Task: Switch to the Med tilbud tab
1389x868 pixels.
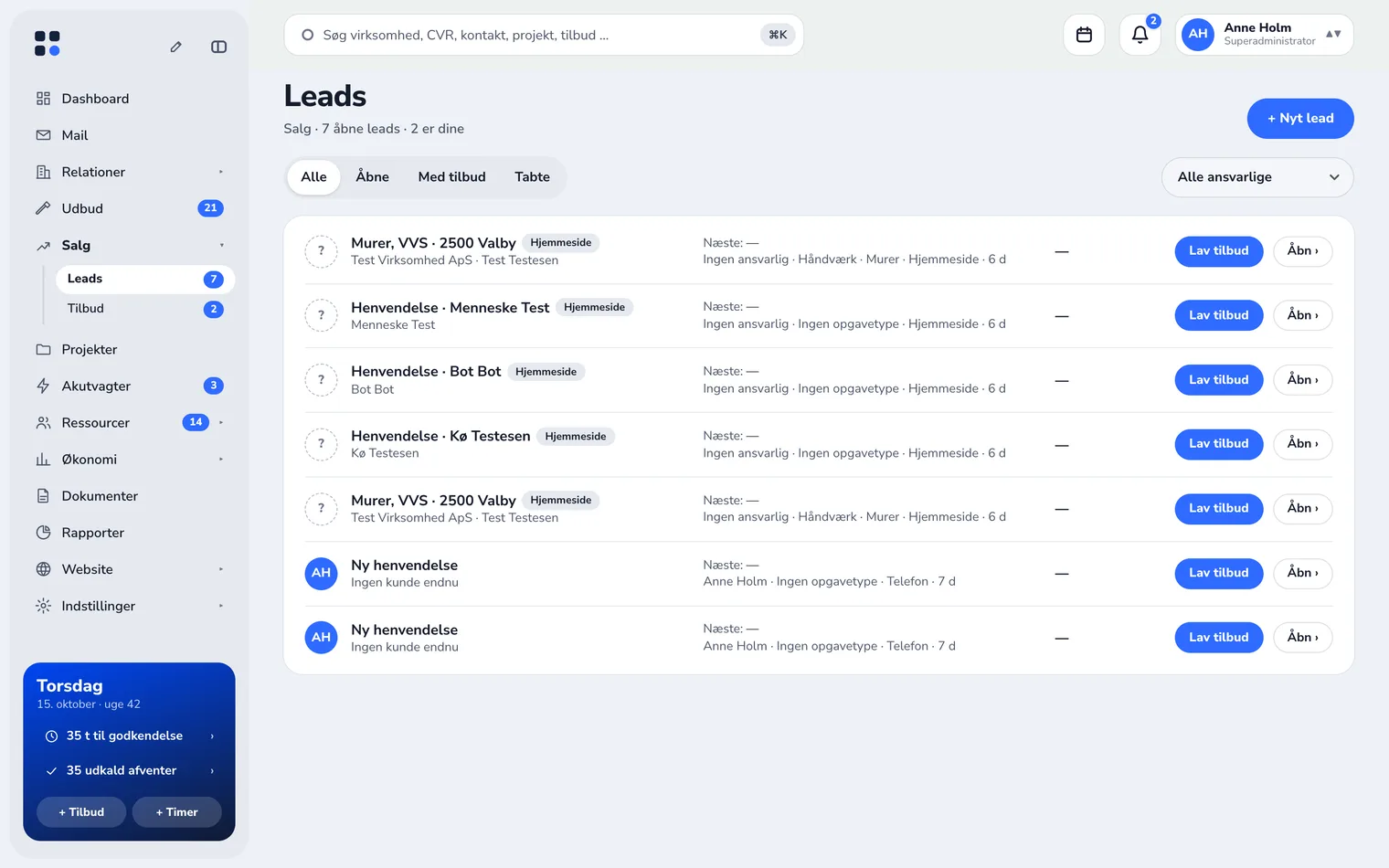Action: tap(451, 177)
